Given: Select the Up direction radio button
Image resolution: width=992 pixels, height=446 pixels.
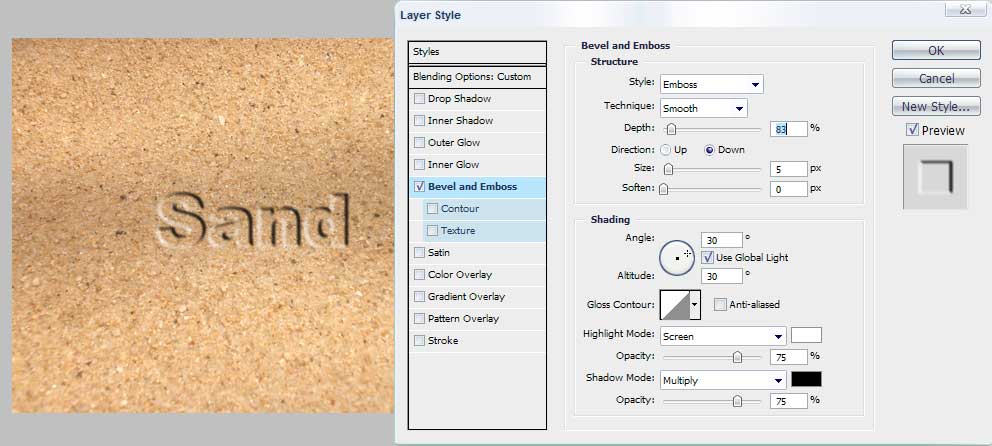Looking at the screenshot, I should 666,150.
